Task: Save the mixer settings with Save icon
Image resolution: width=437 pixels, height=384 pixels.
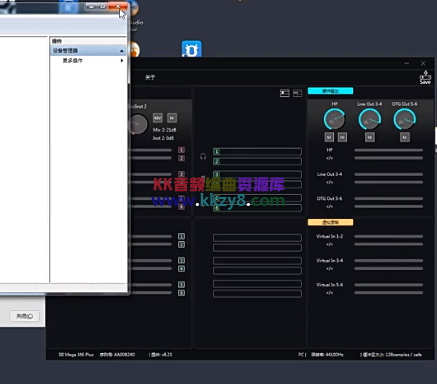Action: pos(425,77)
